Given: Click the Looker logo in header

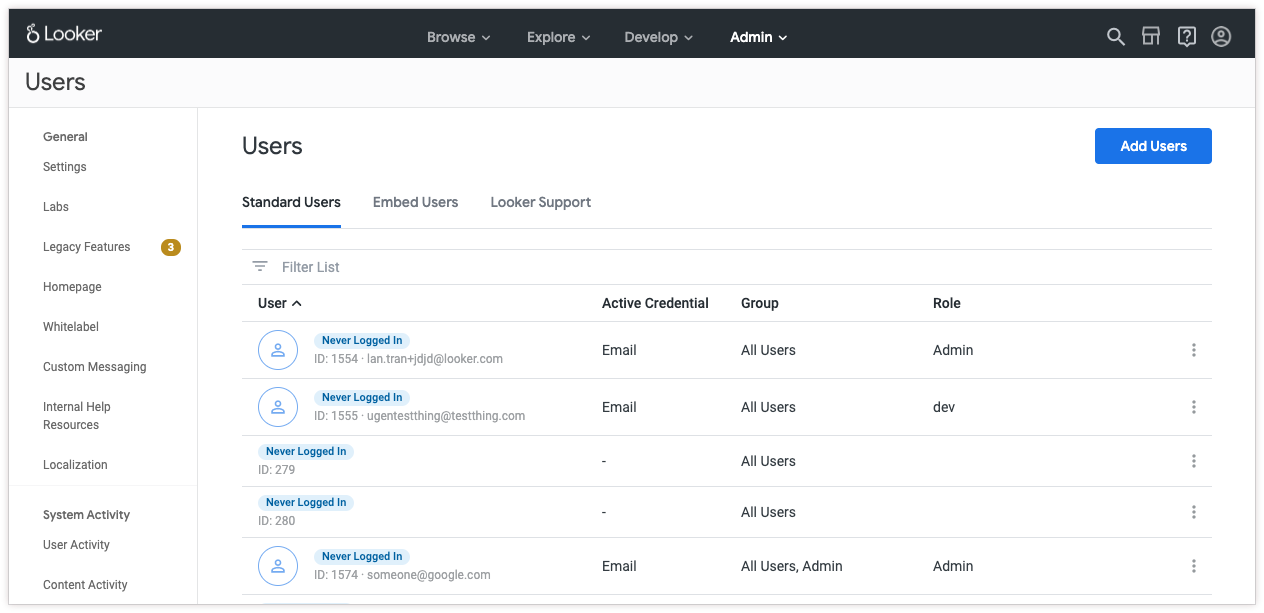Looking at the screenshot, I should pyautogui.click(x=64, y=34).
